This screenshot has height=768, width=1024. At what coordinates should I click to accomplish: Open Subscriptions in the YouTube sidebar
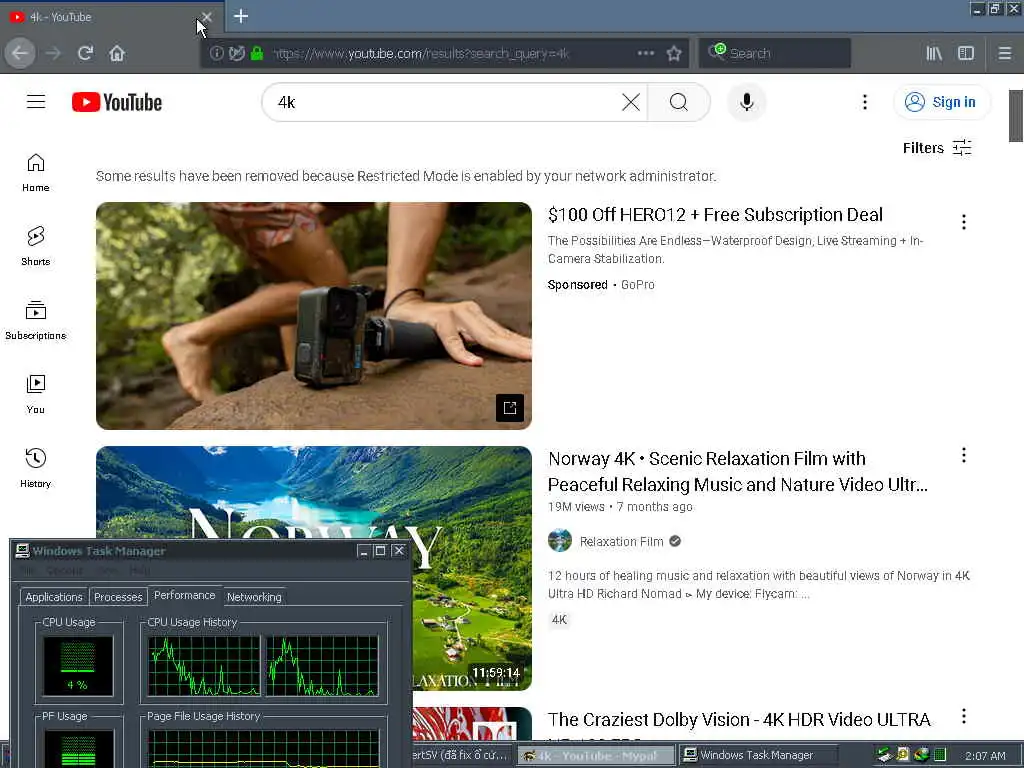(36, 321)
